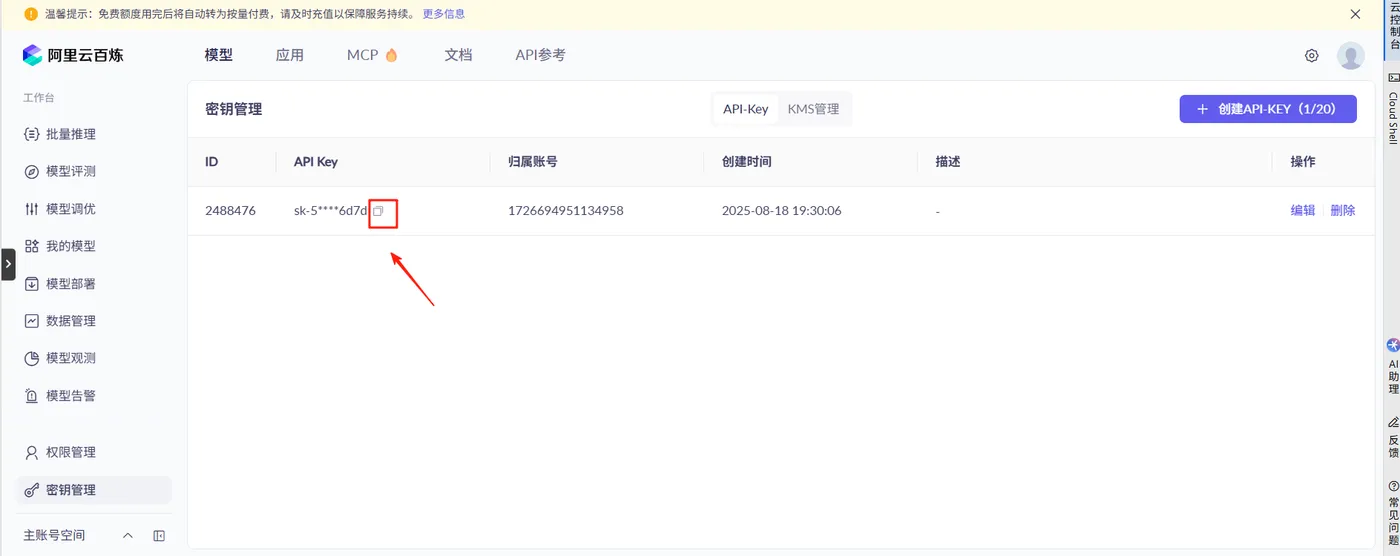The height and width of the screenshot is (556, 1400).
Task: Copy the sk-5****6d7d API key
Action: click(x=378, y=211)
